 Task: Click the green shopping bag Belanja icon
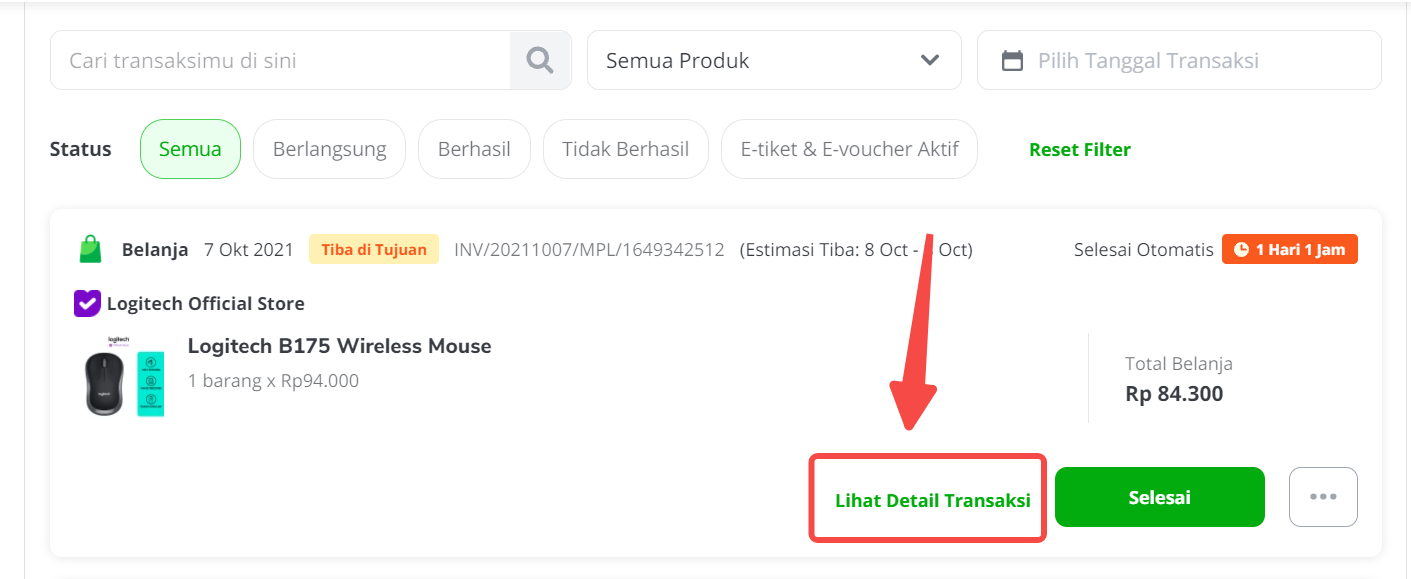(x=91, y=249)
